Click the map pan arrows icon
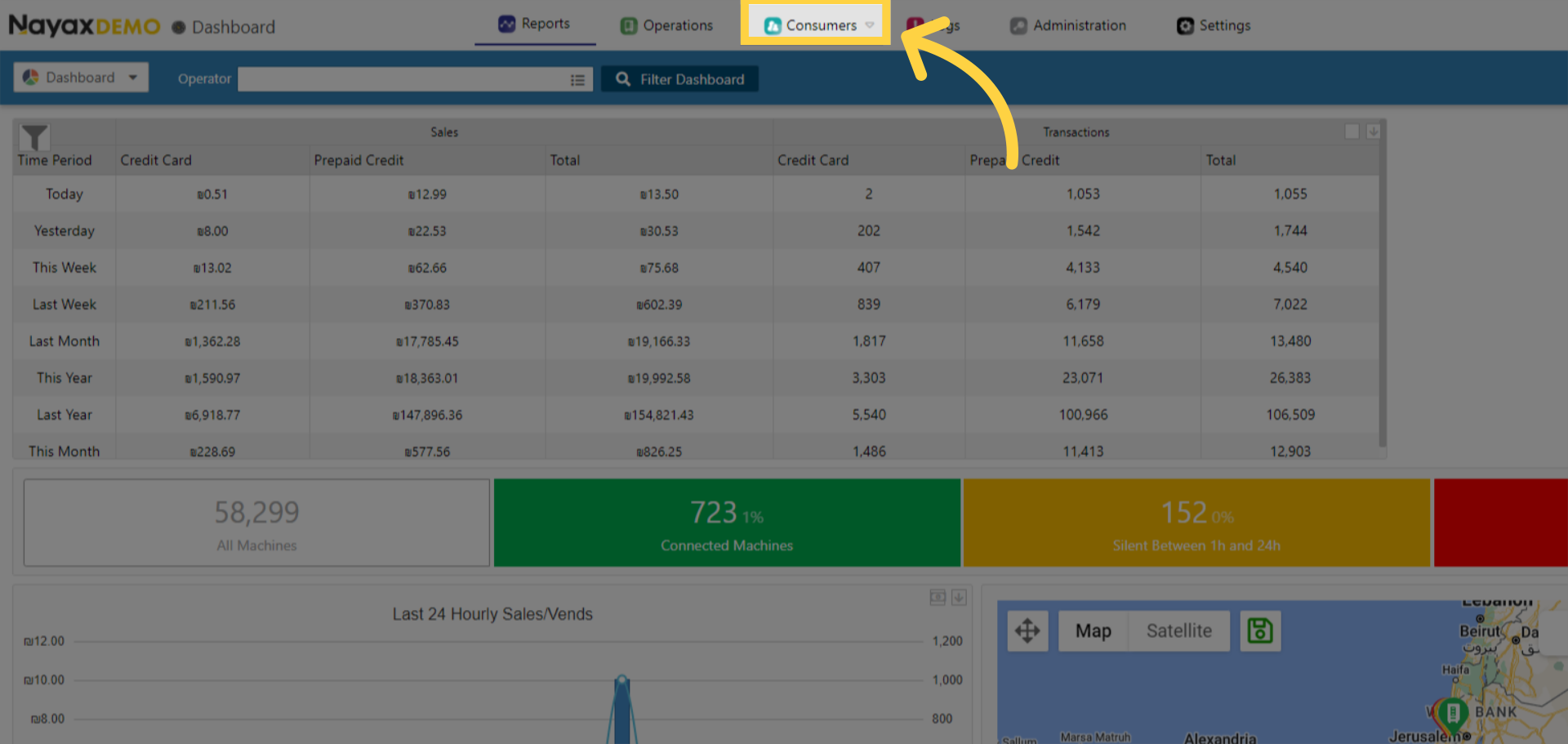The width and height of the screenshot is (1568, 744). [x=1027, y=630]
